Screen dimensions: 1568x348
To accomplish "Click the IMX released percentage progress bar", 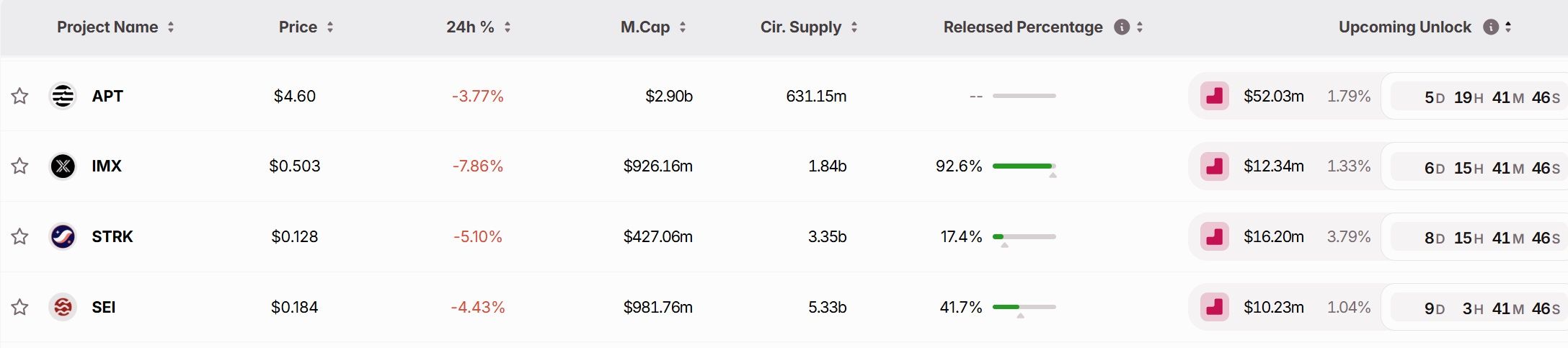I will [1024, 166].
